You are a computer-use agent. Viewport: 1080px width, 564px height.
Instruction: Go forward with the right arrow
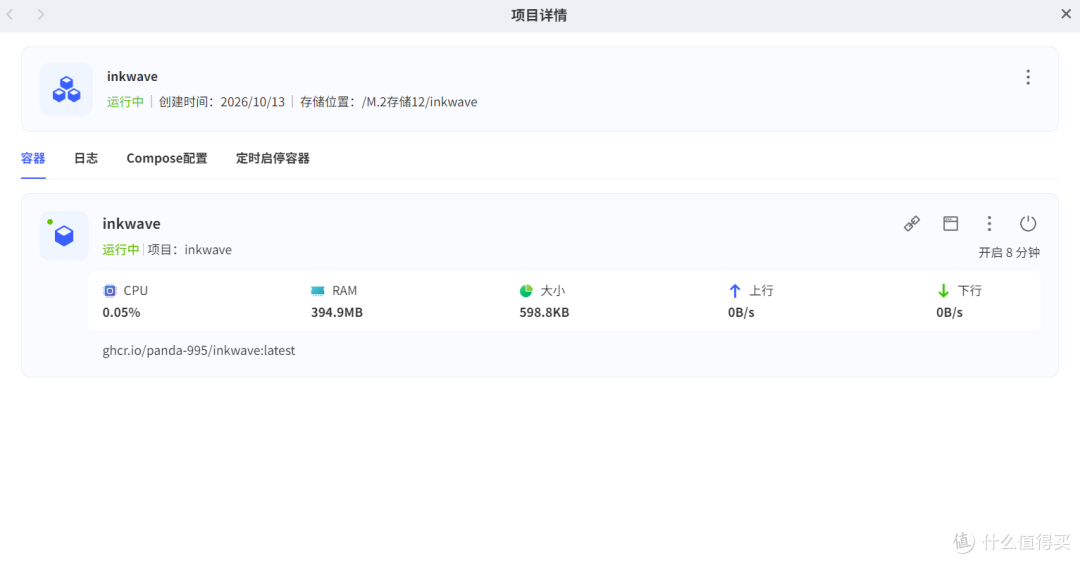coord(41,14)
